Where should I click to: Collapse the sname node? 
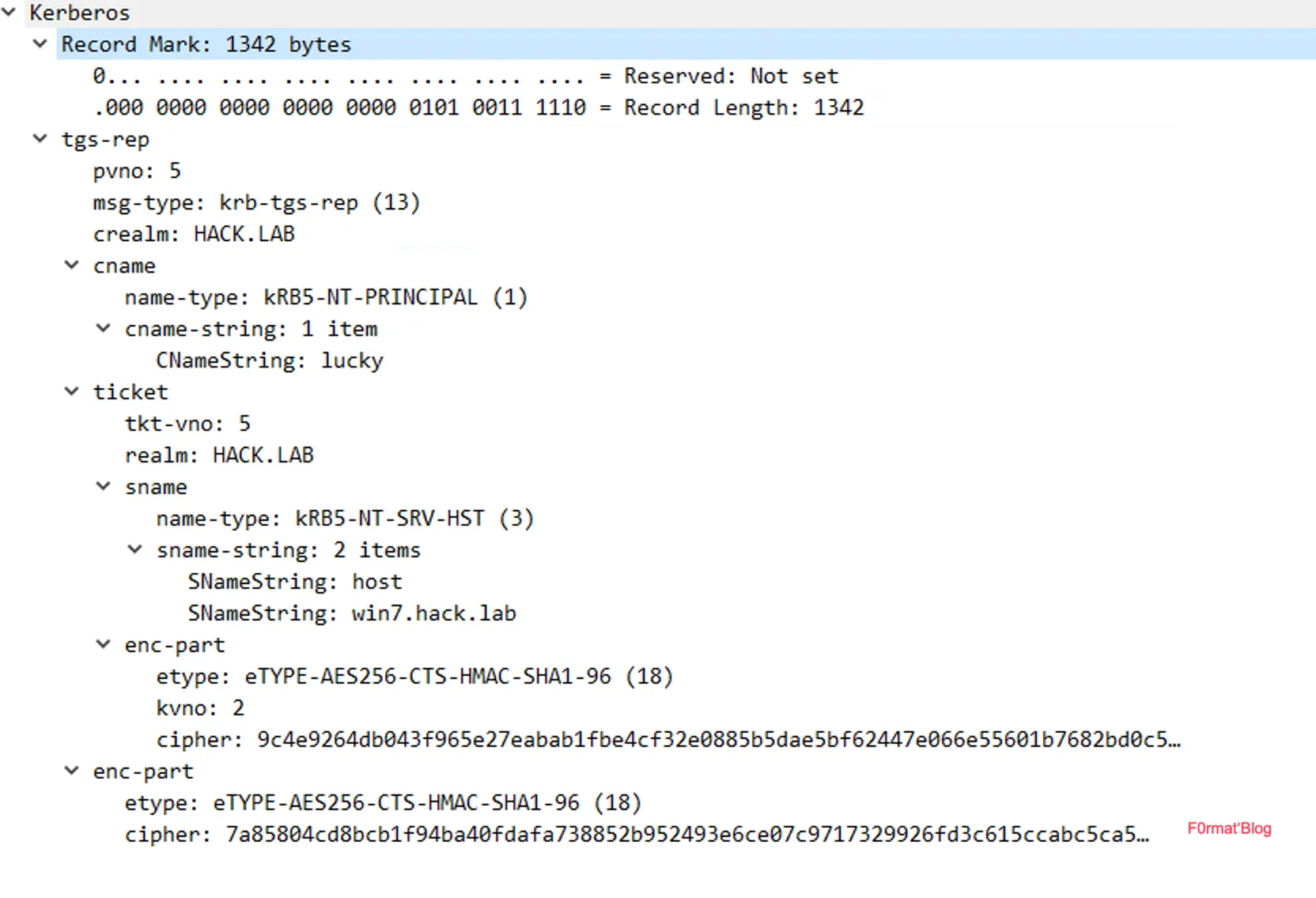103,486
